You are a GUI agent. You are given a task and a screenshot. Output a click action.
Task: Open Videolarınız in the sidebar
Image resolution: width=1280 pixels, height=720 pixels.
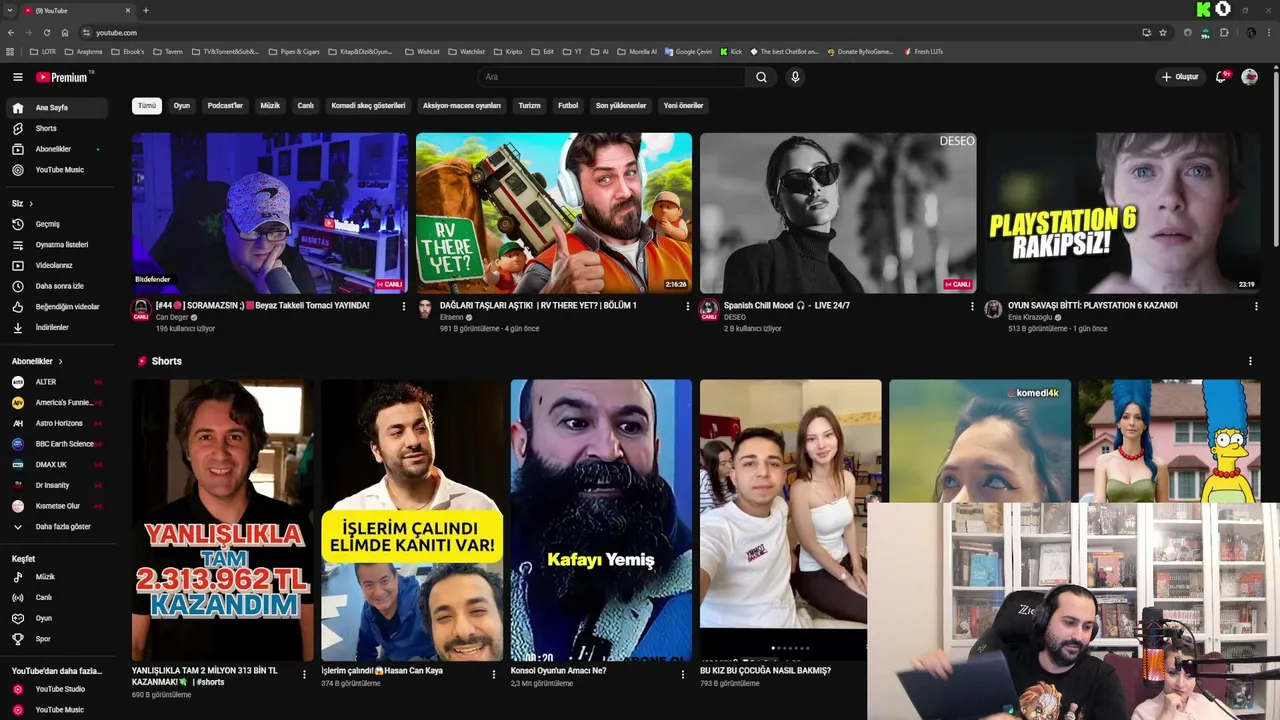(x=58, y=265)
